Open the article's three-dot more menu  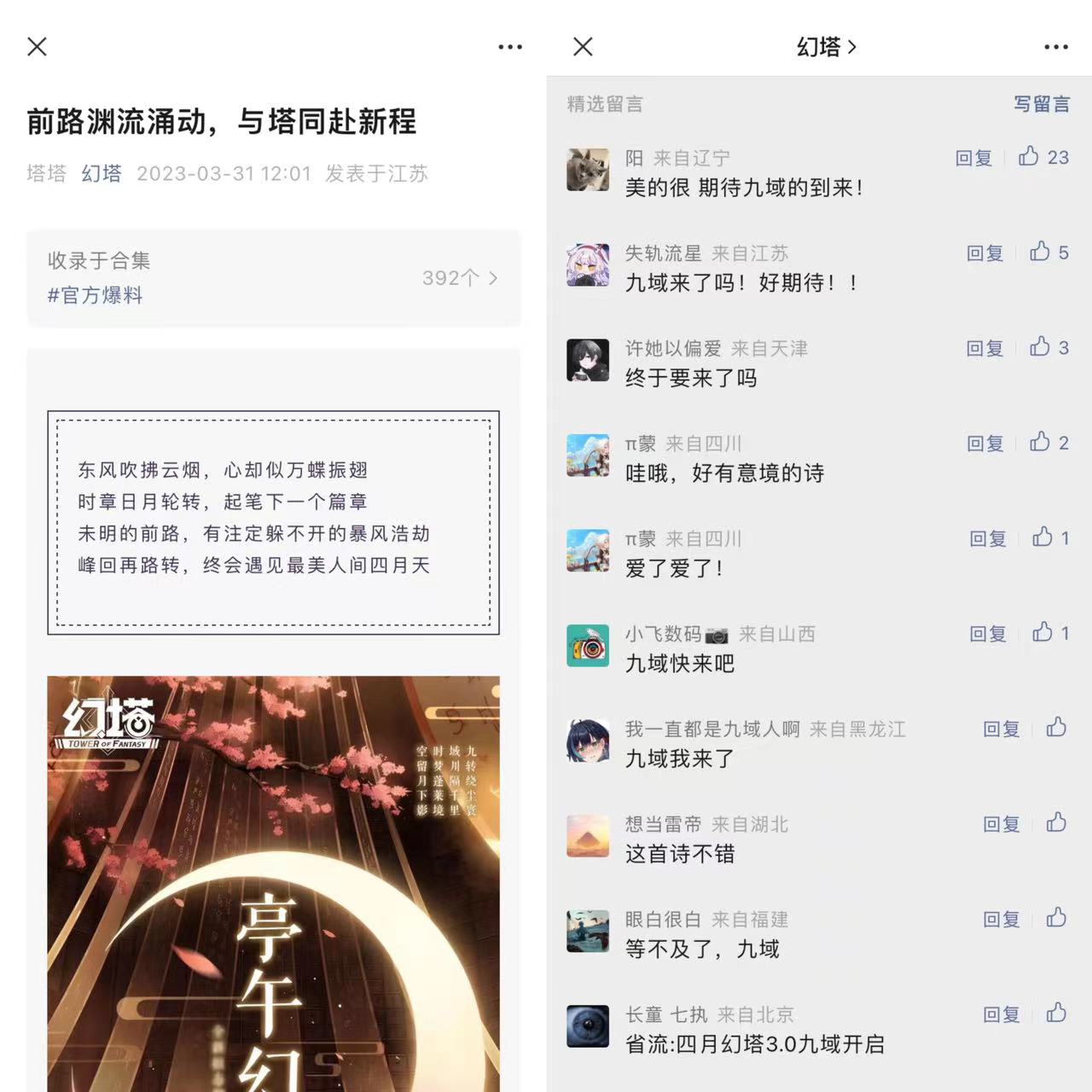(510, 47)
